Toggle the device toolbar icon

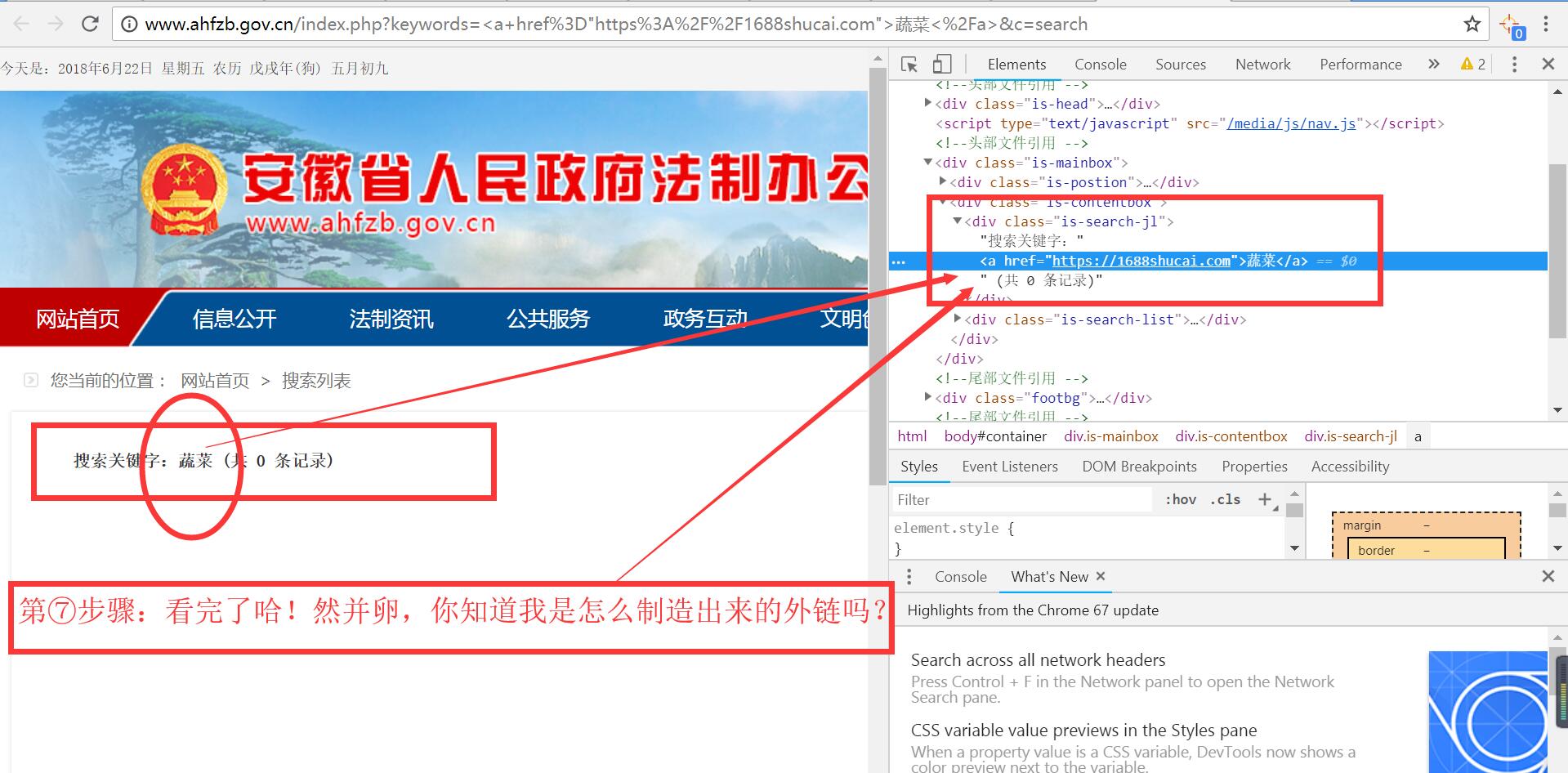pos(942,65)
